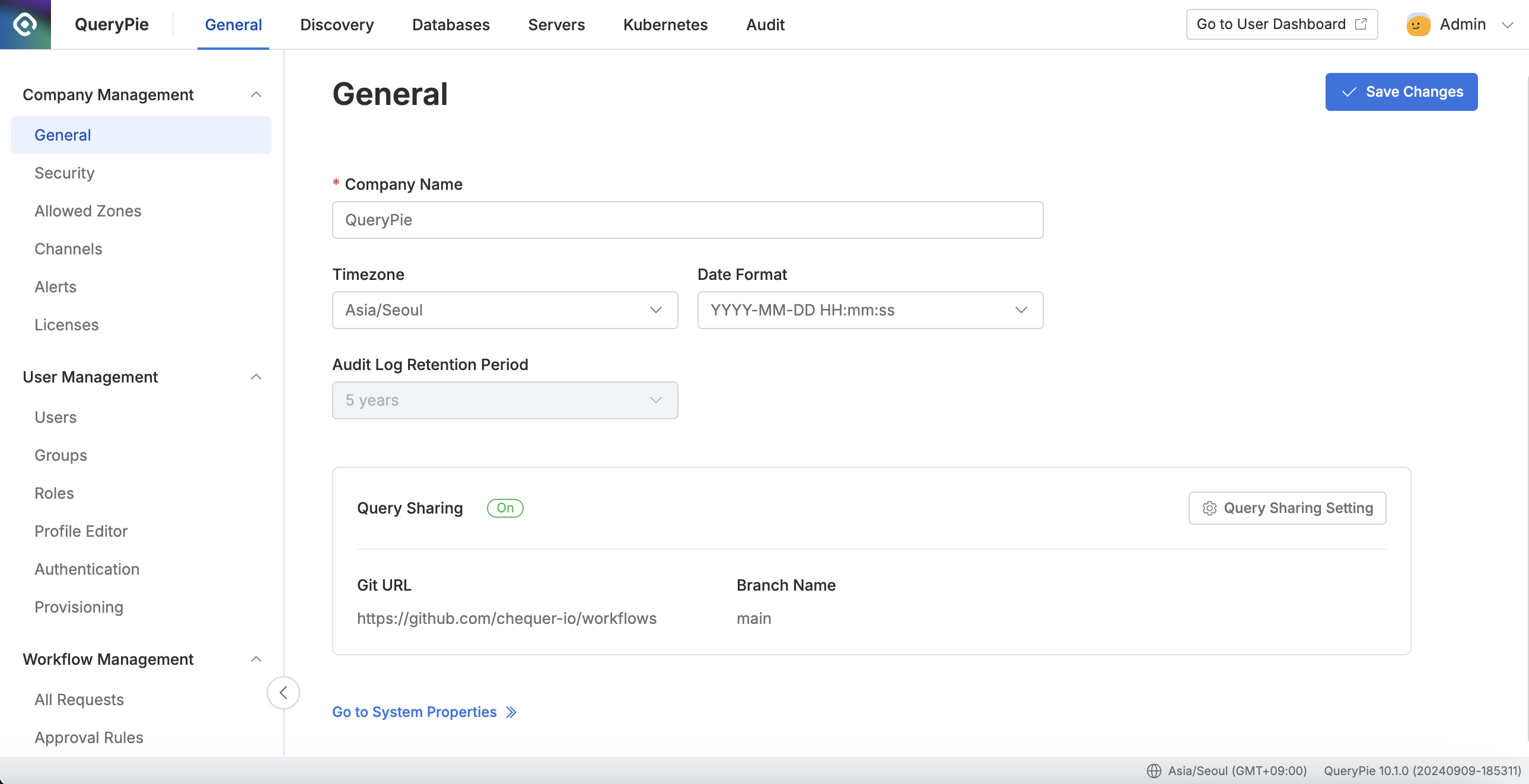Image resolution: width=1529 pixels, height=784 pixels.
Task: Collapse the Workflow Management section
Action: click(256, 659)
